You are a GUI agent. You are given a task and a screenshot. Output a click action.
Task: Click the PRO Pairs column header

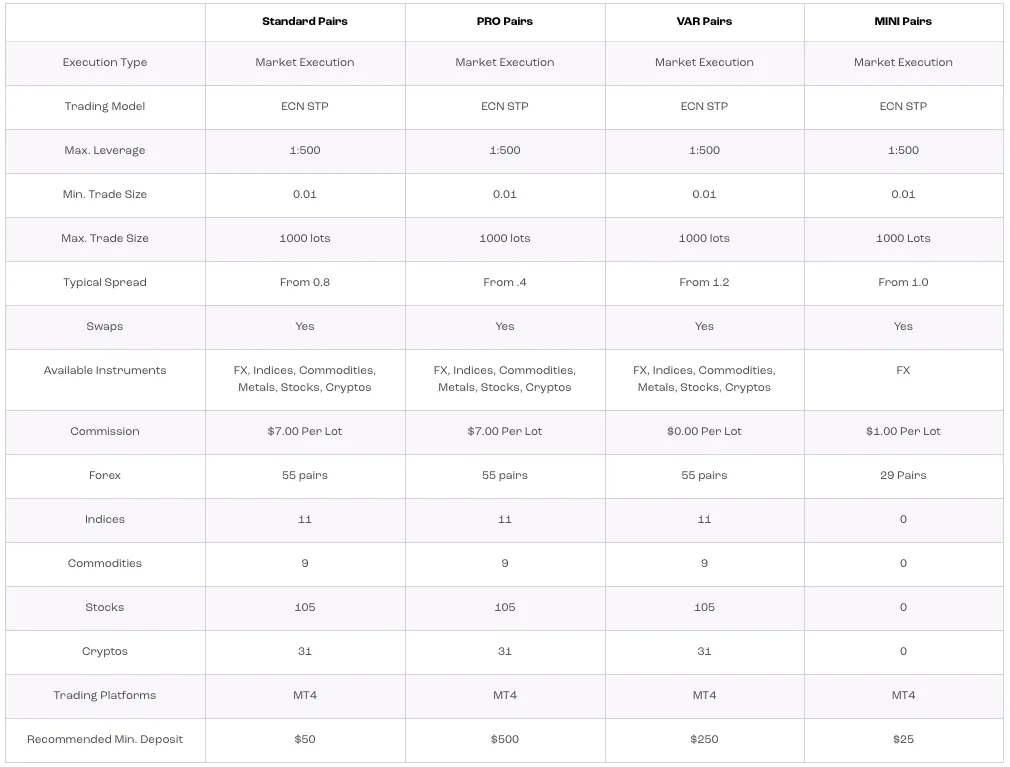click(504, 21)
